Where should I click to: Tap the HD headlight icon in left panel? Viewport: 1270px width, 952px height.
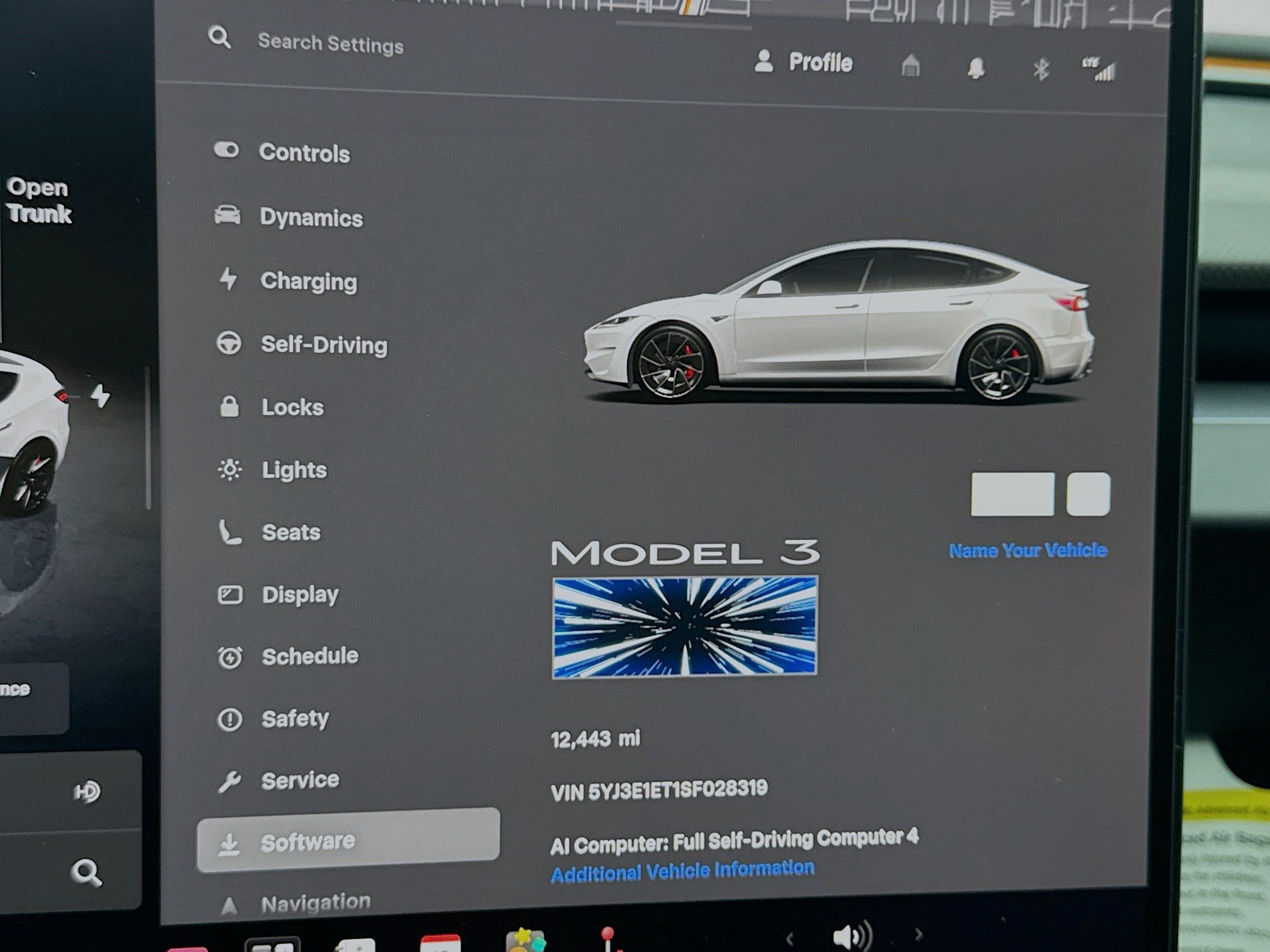87,791
